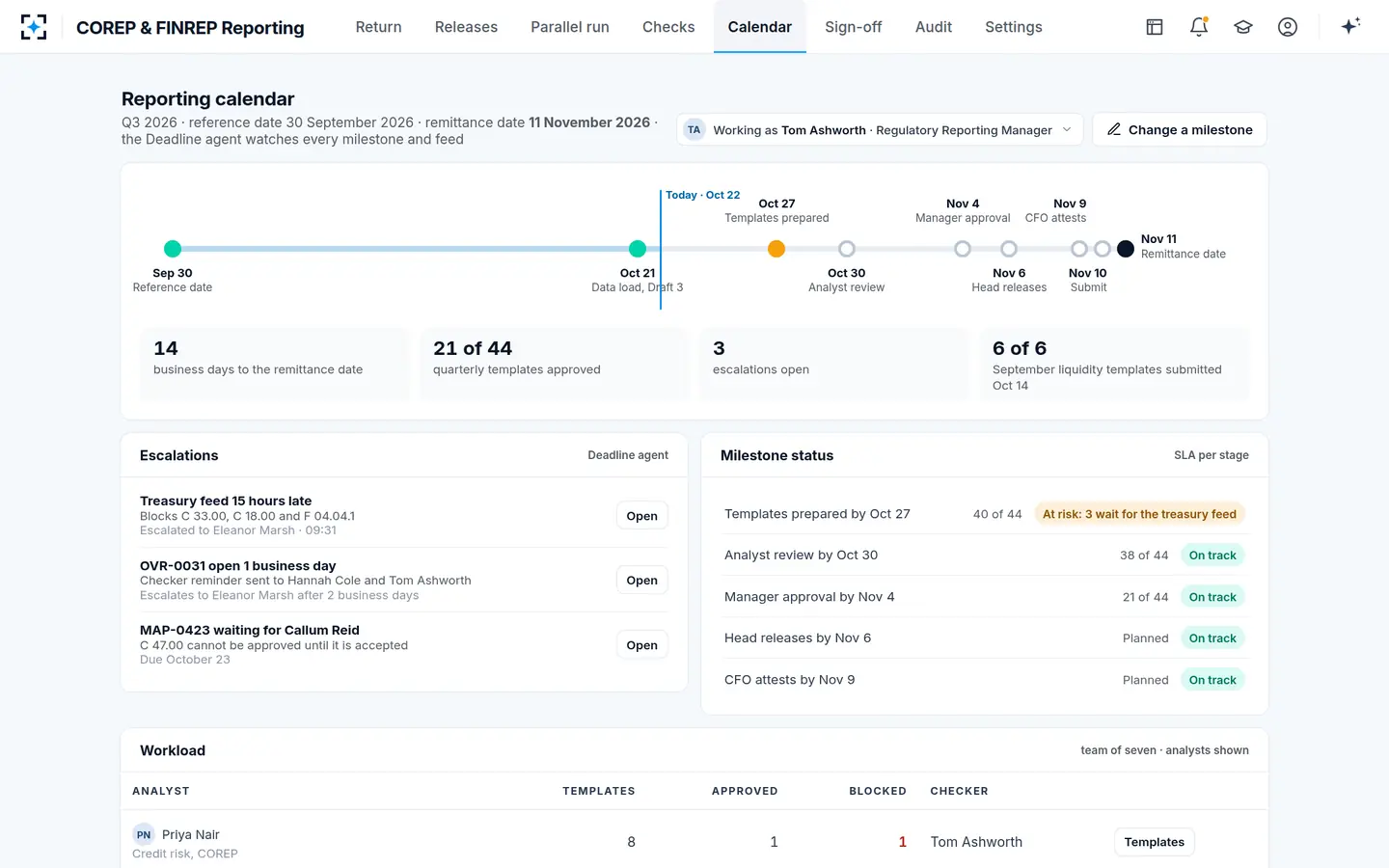Click the COREP & FINREP app logo icon
The height and width of the screenshot is (868, 1389).
[34, 27]
